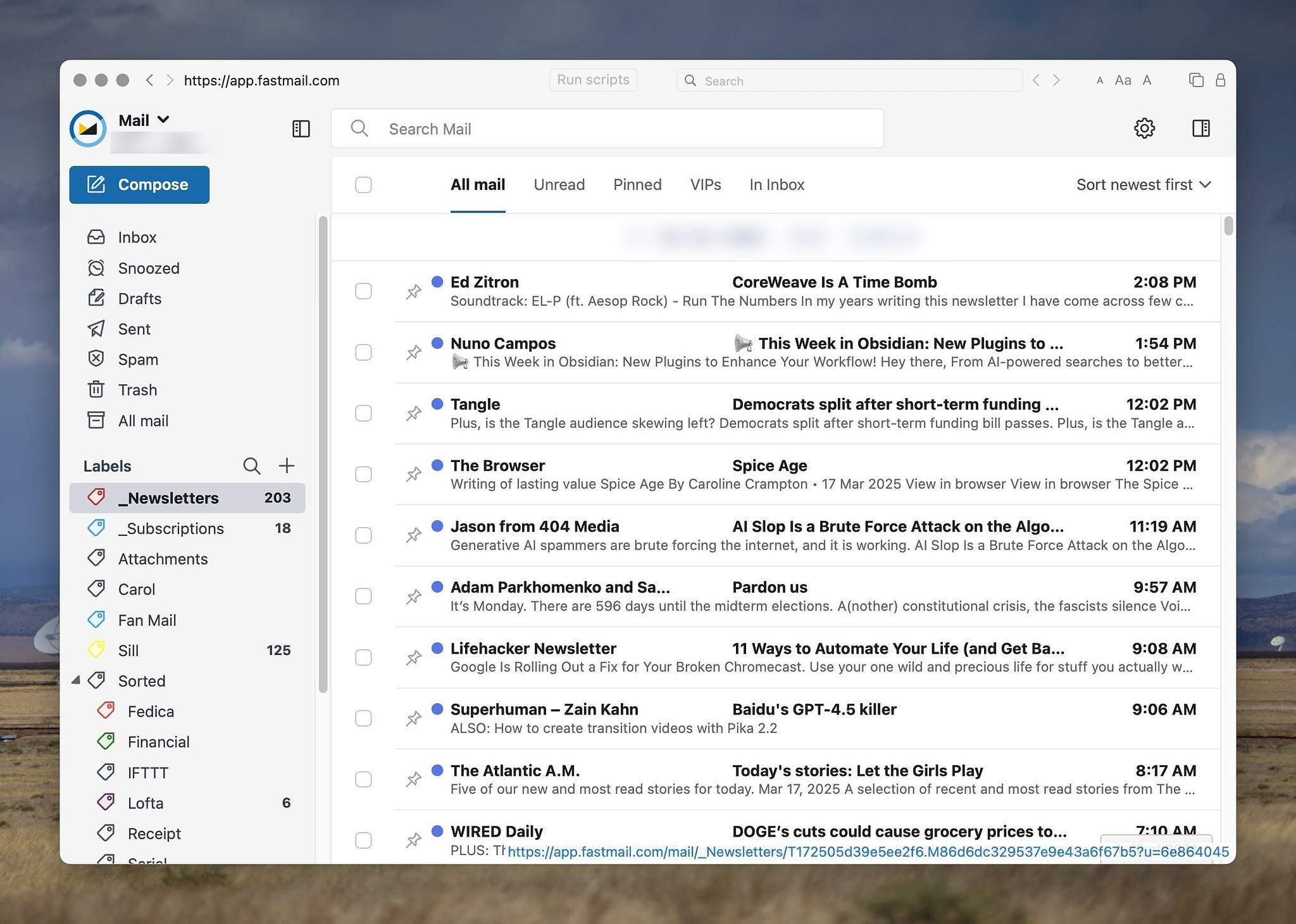Select the All mail tab

[478, 185]
